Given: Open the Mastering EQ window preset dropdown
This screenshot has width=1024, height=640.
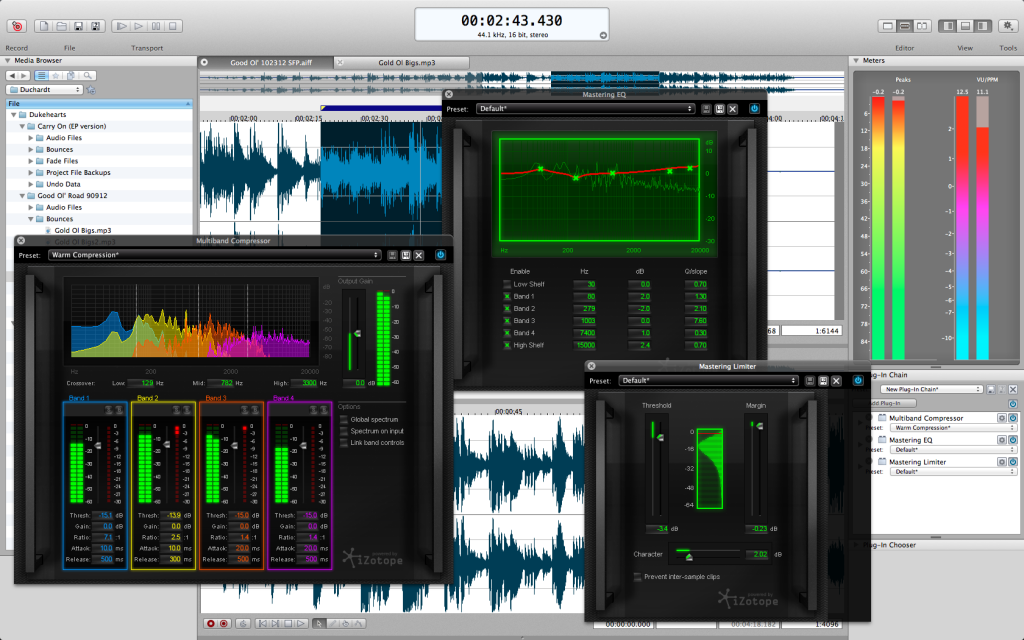Looking at the screenshot, I should (x=585, y=109).
